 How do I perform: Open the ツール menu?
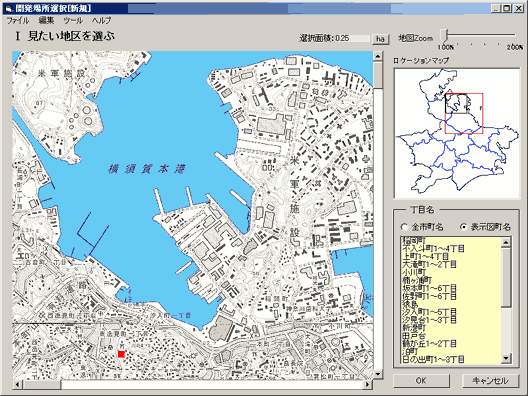[x=73, y=21]
